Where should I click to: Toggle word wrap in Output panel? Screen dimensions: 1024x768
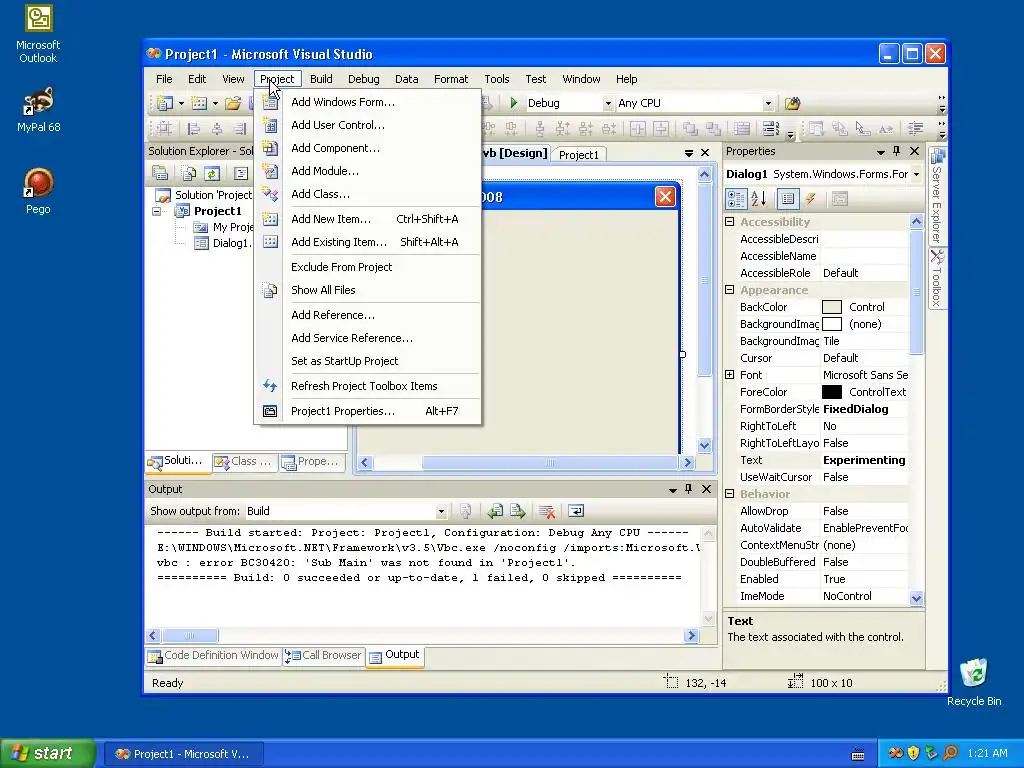pos(576,511)
